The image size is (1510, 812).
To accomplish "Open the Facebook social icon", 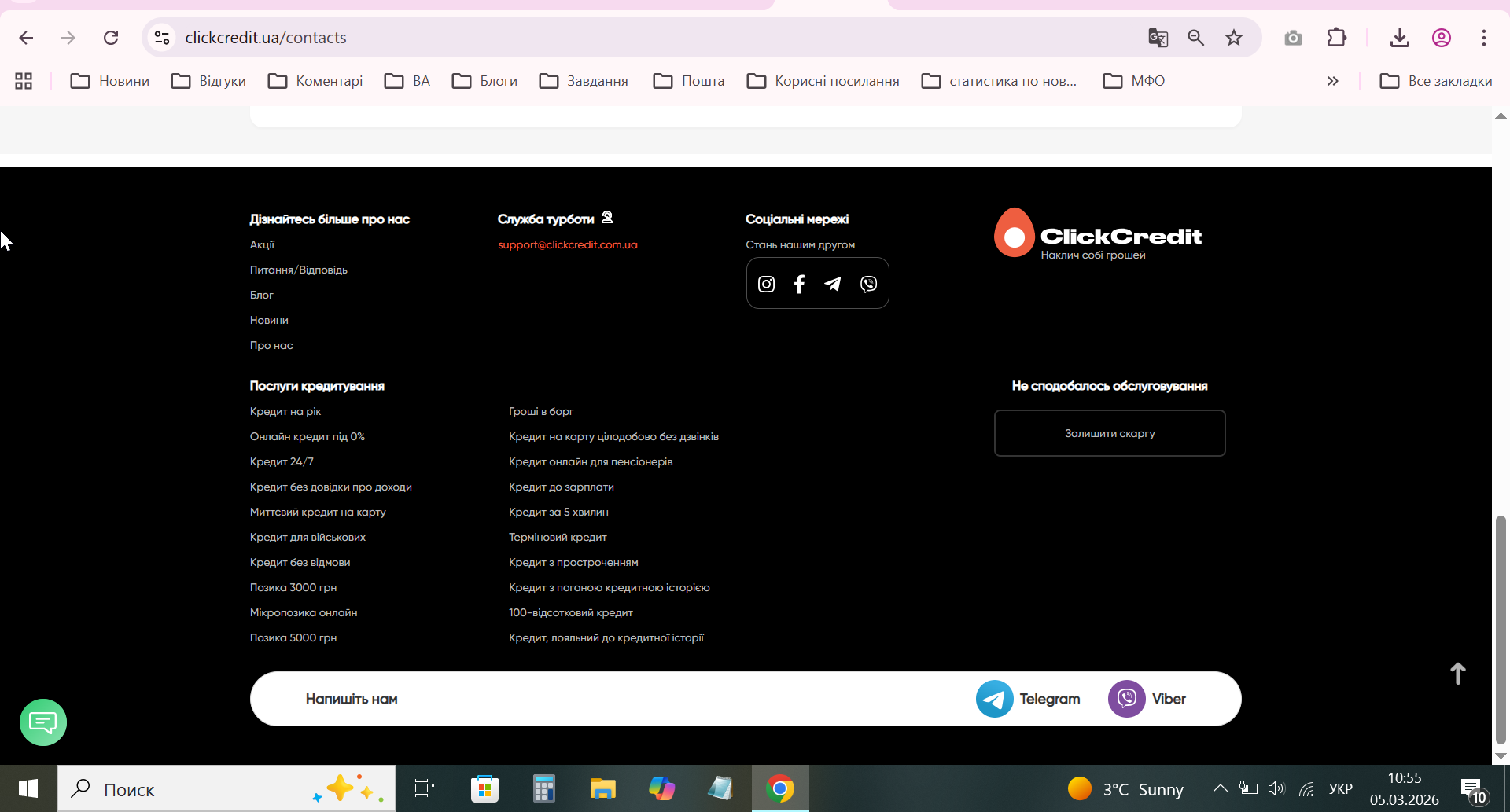I will [x=799, y=284].
